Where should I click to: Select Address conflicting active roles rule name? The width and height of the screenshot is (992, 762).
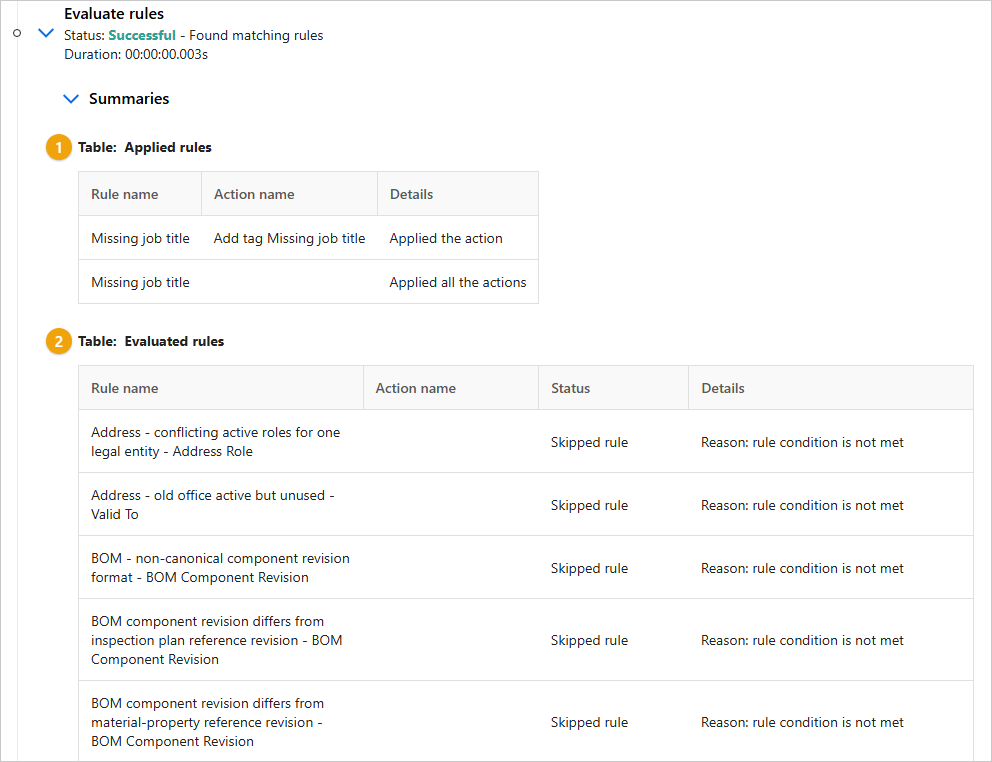[x=216, y=442]
